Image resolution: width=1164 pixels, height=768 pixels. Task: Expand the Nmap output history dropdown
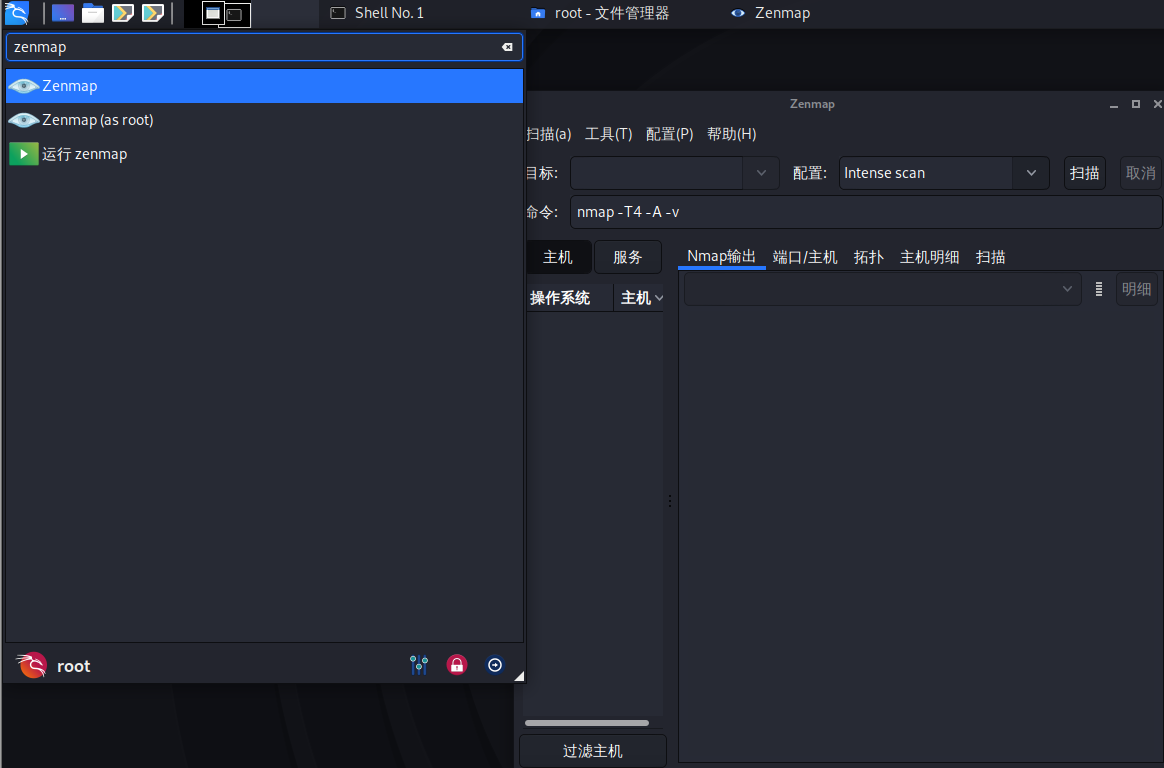pos(1067,289)
